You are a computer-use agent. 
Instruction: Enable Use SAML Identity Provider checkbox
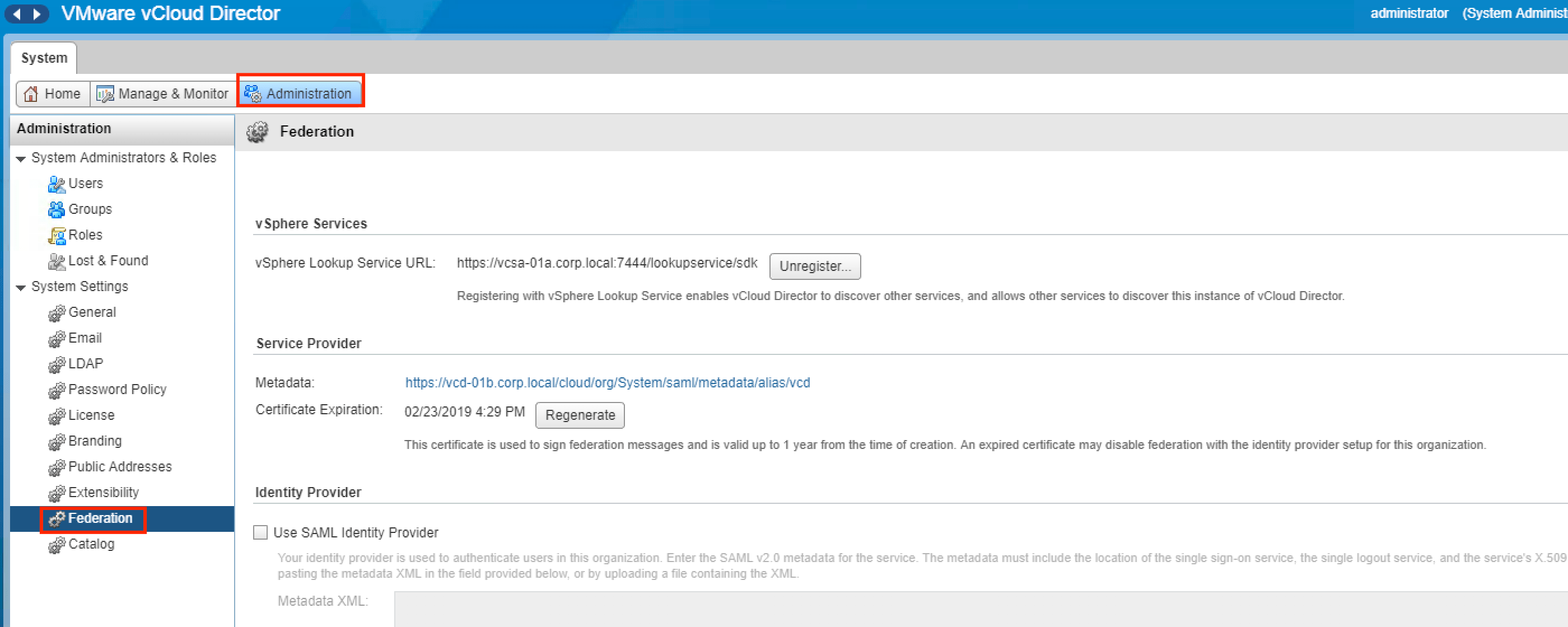(x=260, y=532)
